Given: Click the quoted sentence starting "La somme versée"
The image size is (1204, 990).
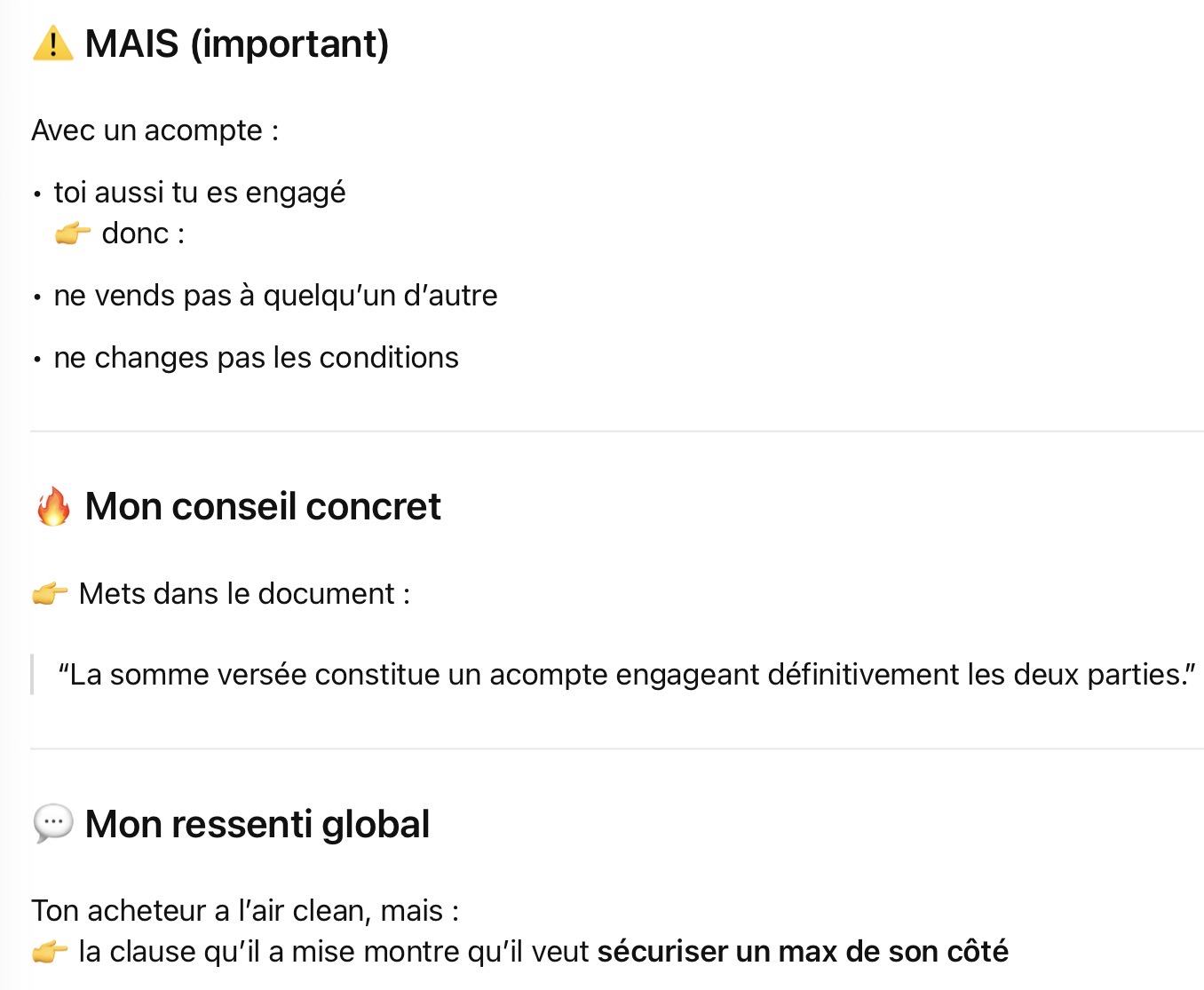Looking at the screenshot, I should coord(627,675).
